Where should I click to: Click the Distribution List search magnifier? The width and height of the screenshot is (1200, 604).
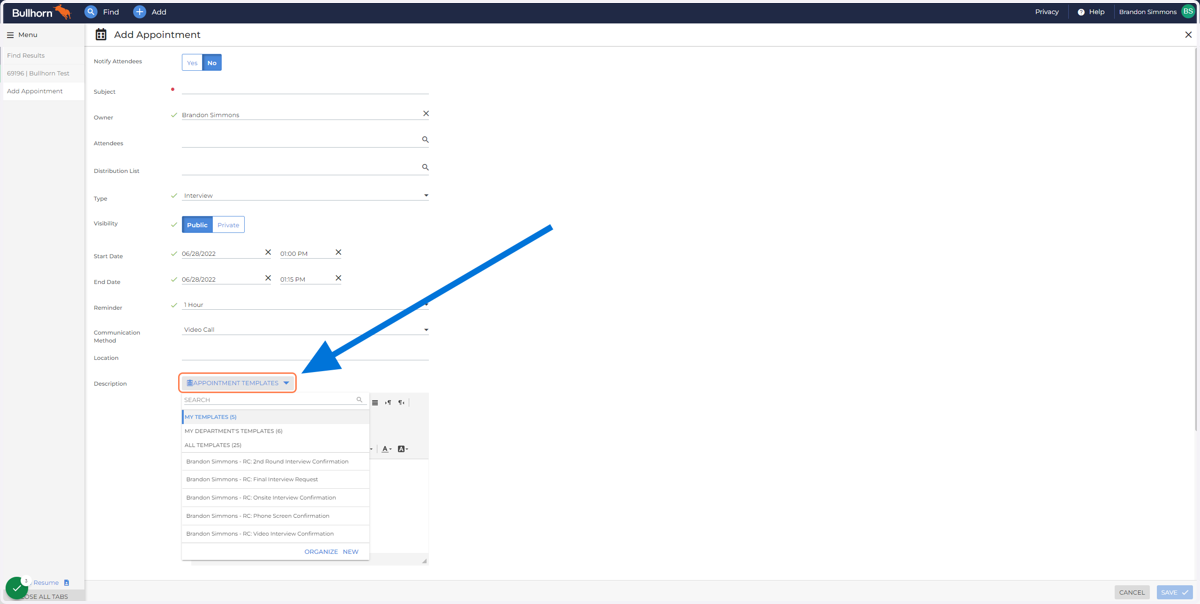[x=425, y=167]
